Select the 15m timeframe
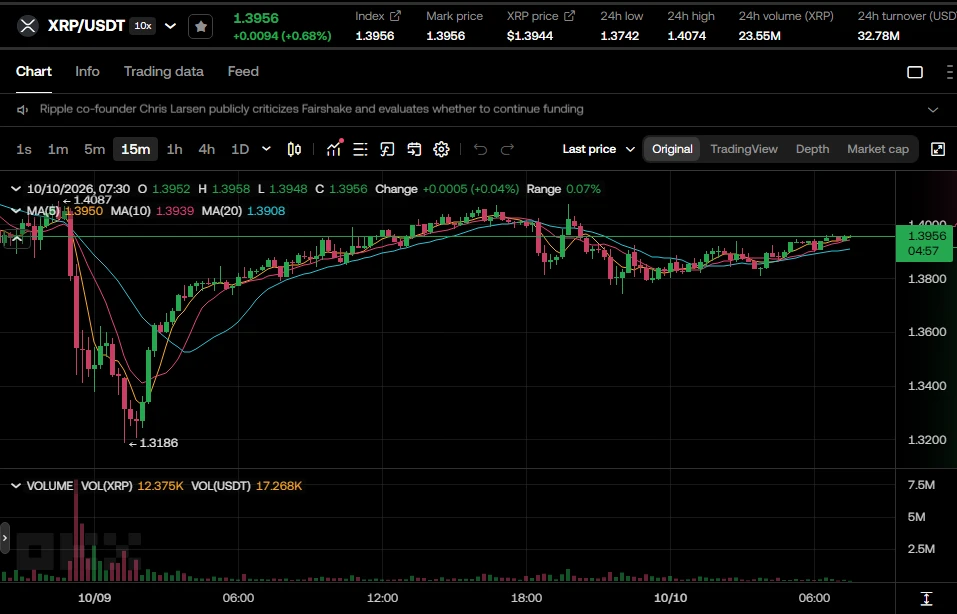Screen dimensions: 957x614 [x=135, y=149]
